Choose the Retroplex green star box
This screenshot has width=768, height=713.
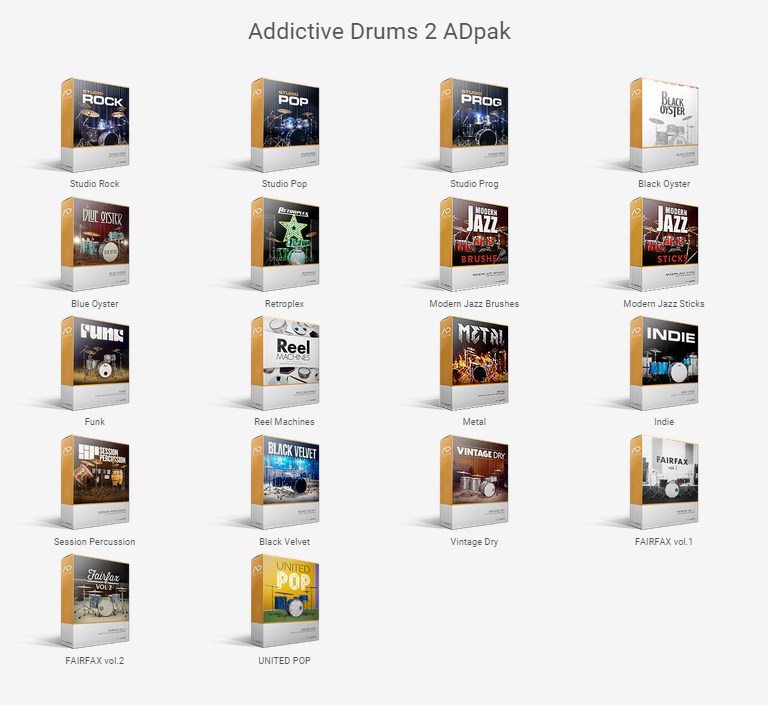[285, 244]
